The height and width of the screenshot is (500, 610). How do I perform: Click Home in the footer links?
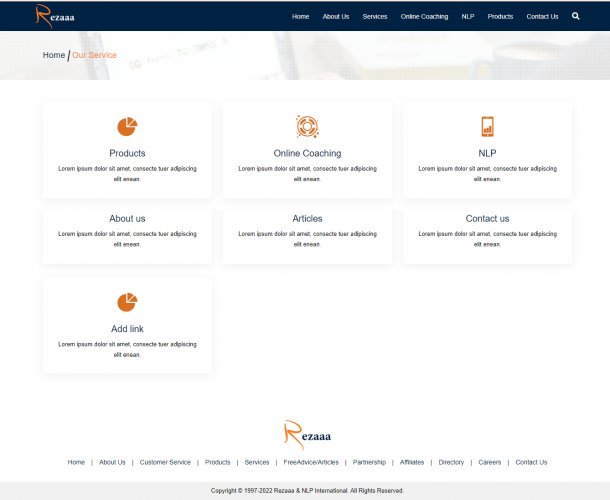click(x=76, y=462)
